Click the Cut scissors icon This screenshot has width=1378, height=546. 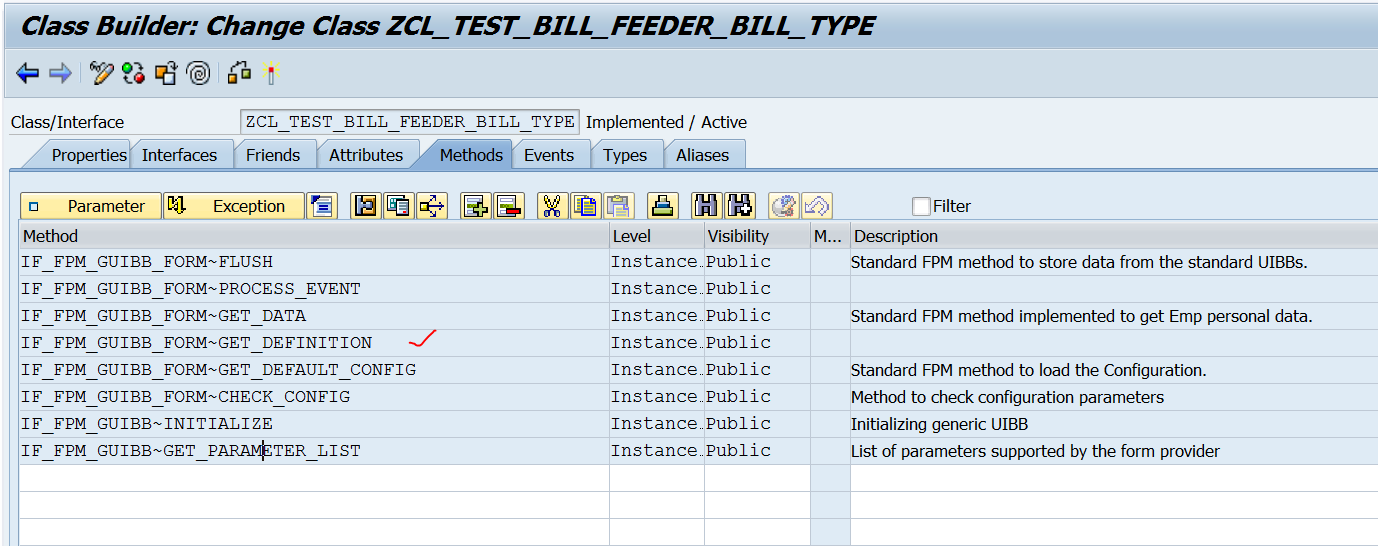coord(552,206)
